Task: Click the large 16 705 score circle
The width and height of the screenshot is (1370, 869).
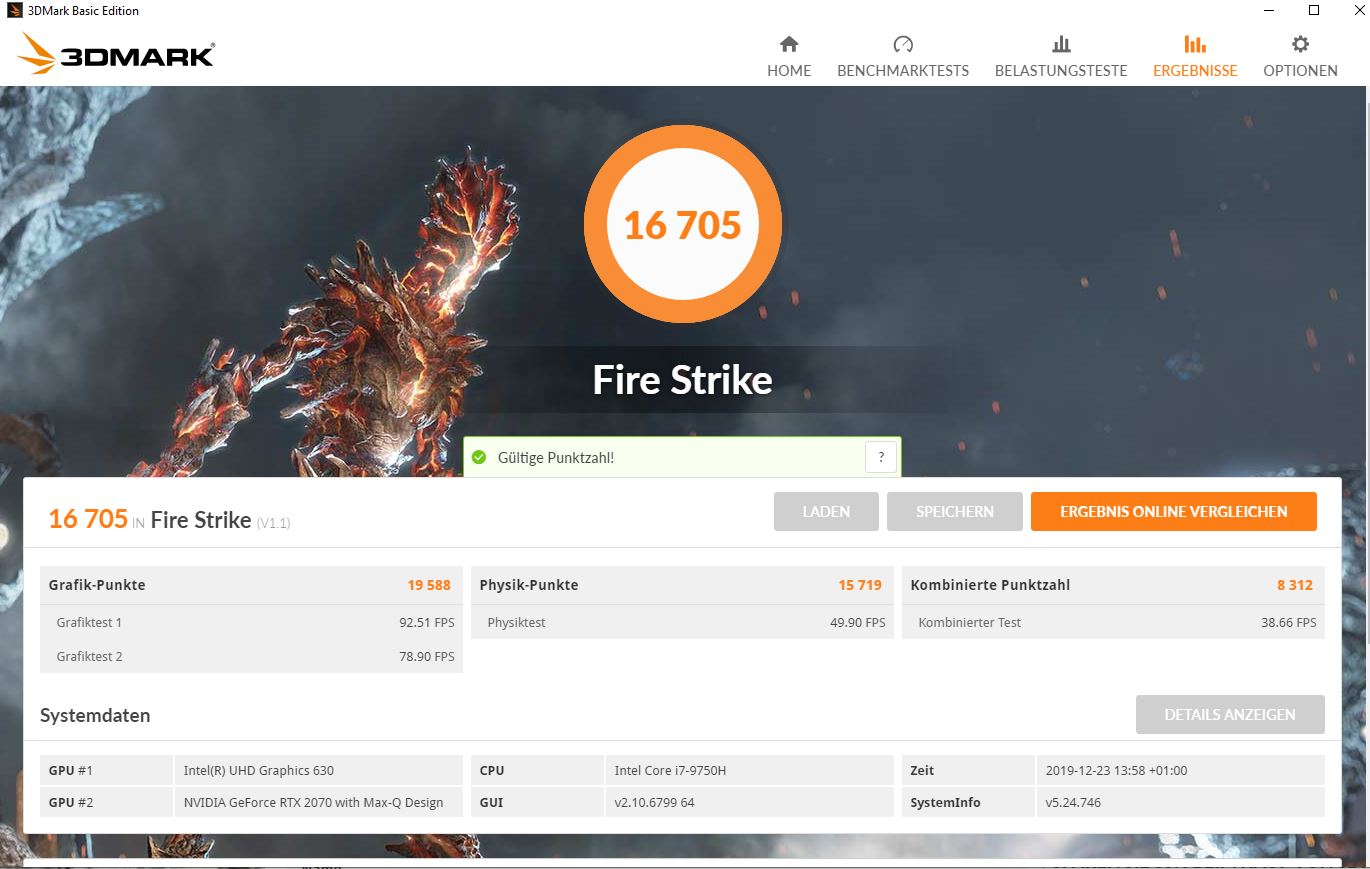Action: coord(683,224)
